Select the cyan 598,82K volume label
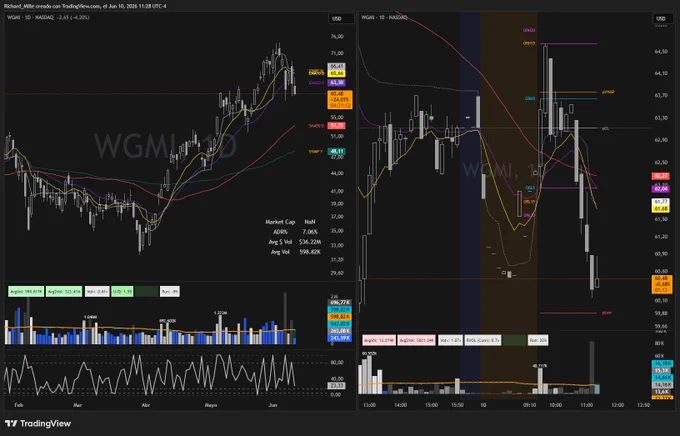Viewport: 680px width, 436px height. pyautogui.click(x=340, y=310)
